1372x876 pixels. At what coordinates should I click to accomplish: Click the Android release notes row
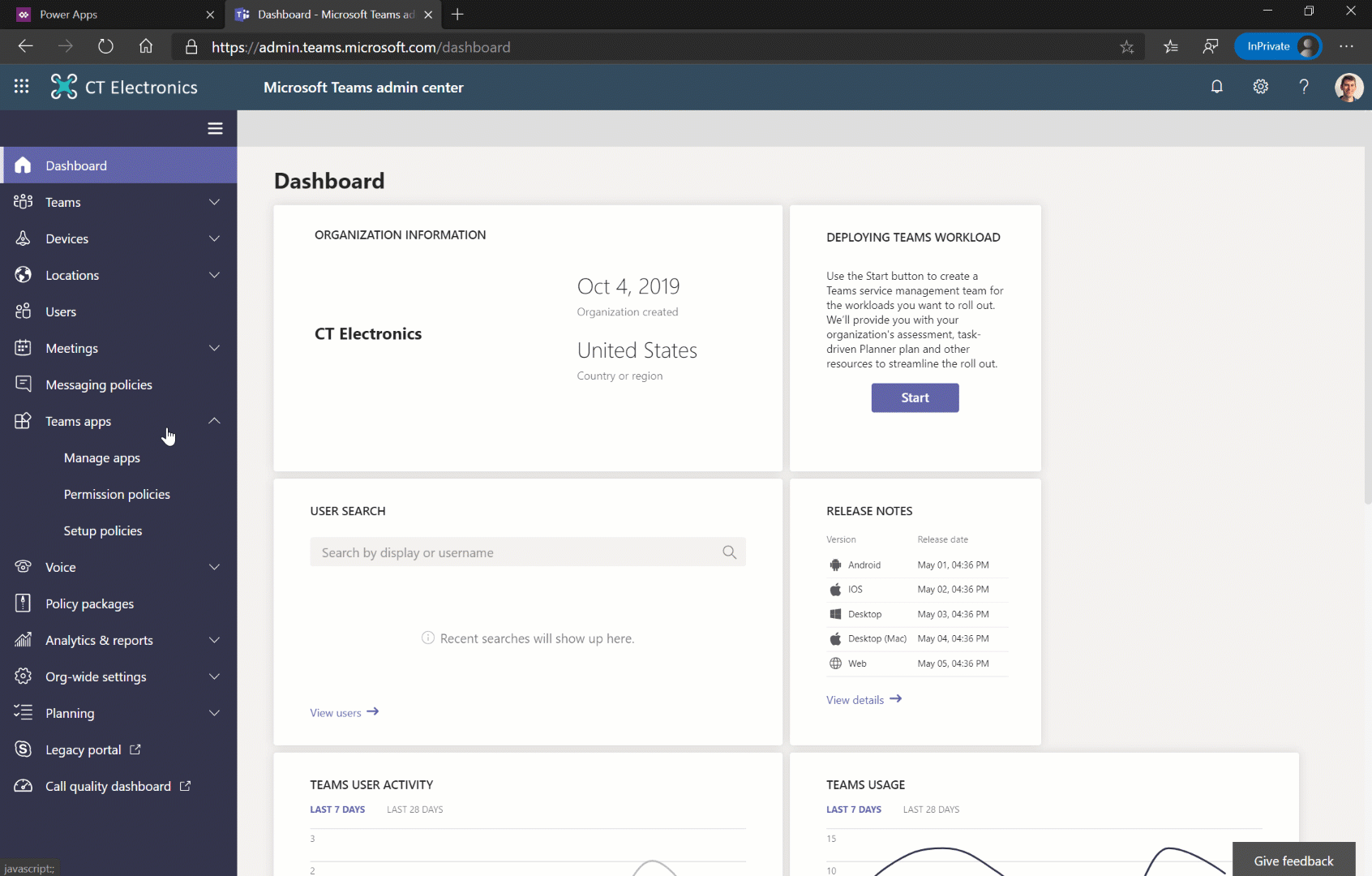point(916,565)
